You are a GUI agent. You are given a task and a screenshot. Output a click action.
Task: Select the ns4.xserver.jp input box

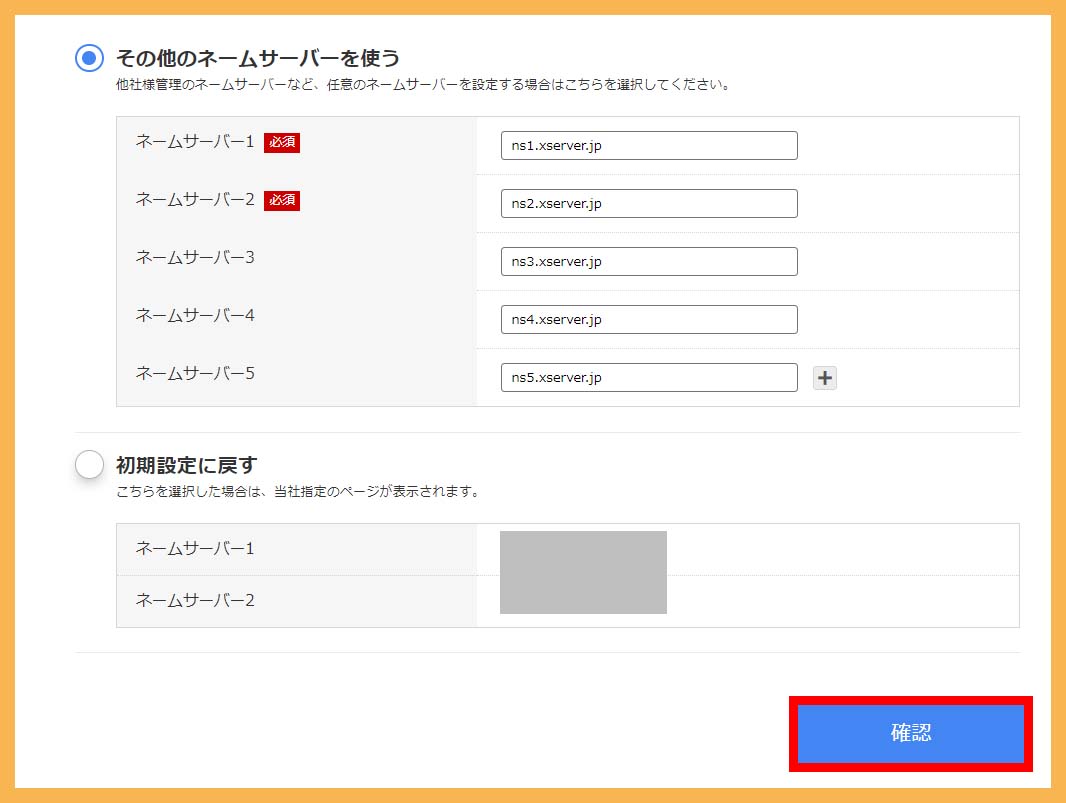[648, 320]
